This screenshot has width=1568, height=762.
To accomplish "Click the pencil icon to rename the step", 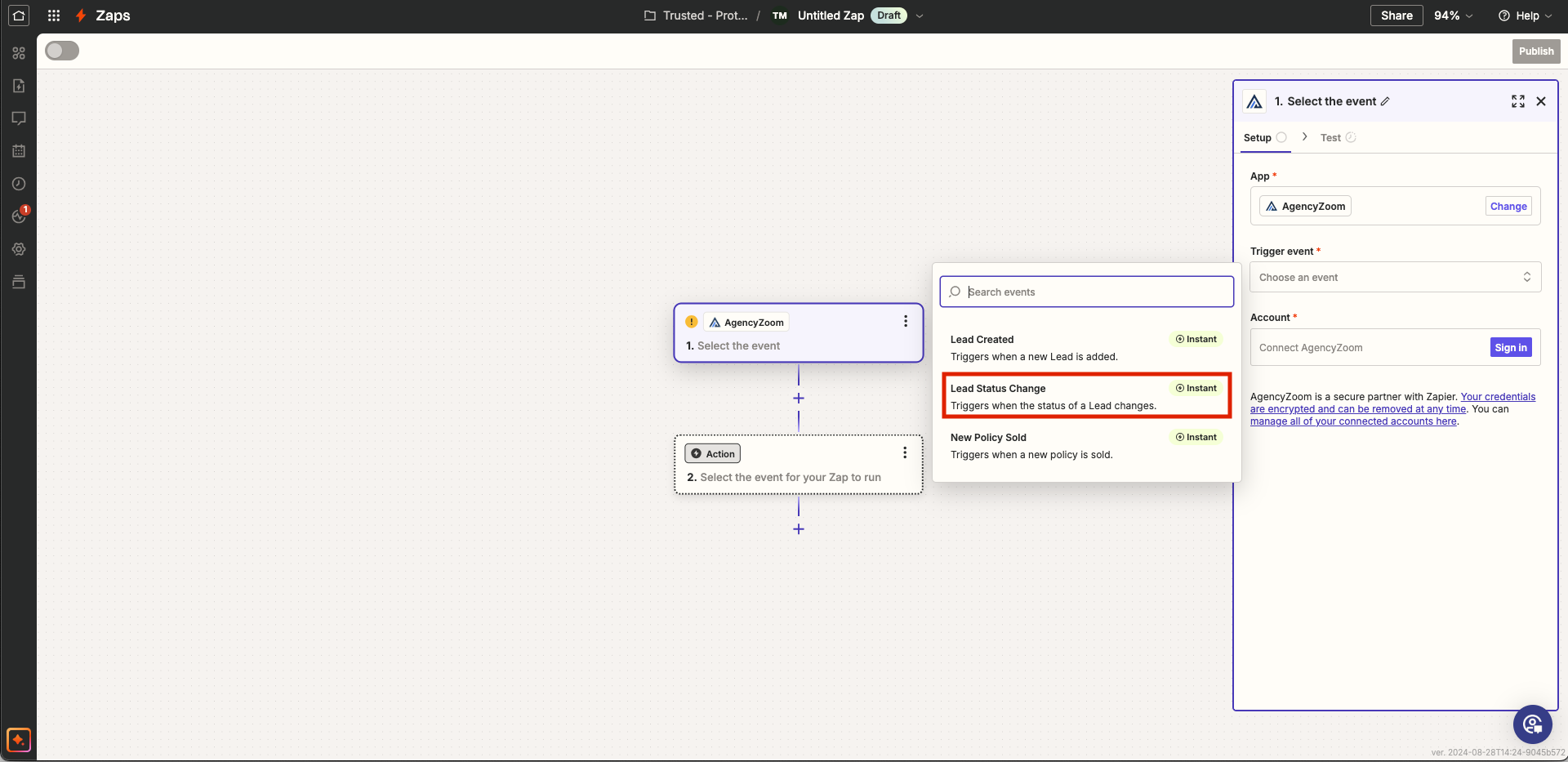I will coord(1385,101).
